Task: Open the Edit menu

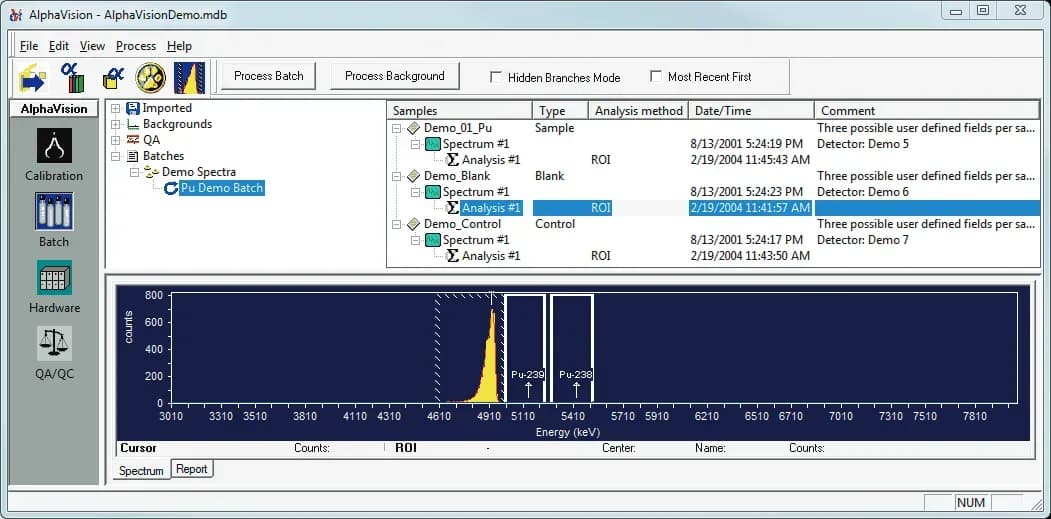Action: coord(59,46)
